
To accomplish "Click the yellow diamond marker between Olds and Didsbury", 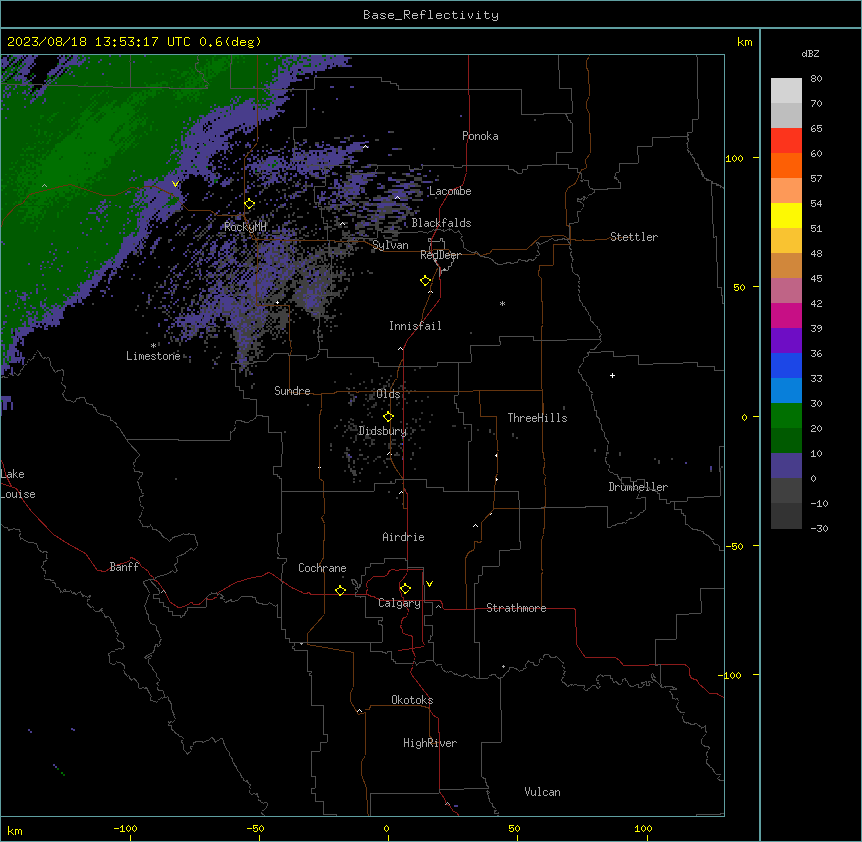I will (389, 417).
